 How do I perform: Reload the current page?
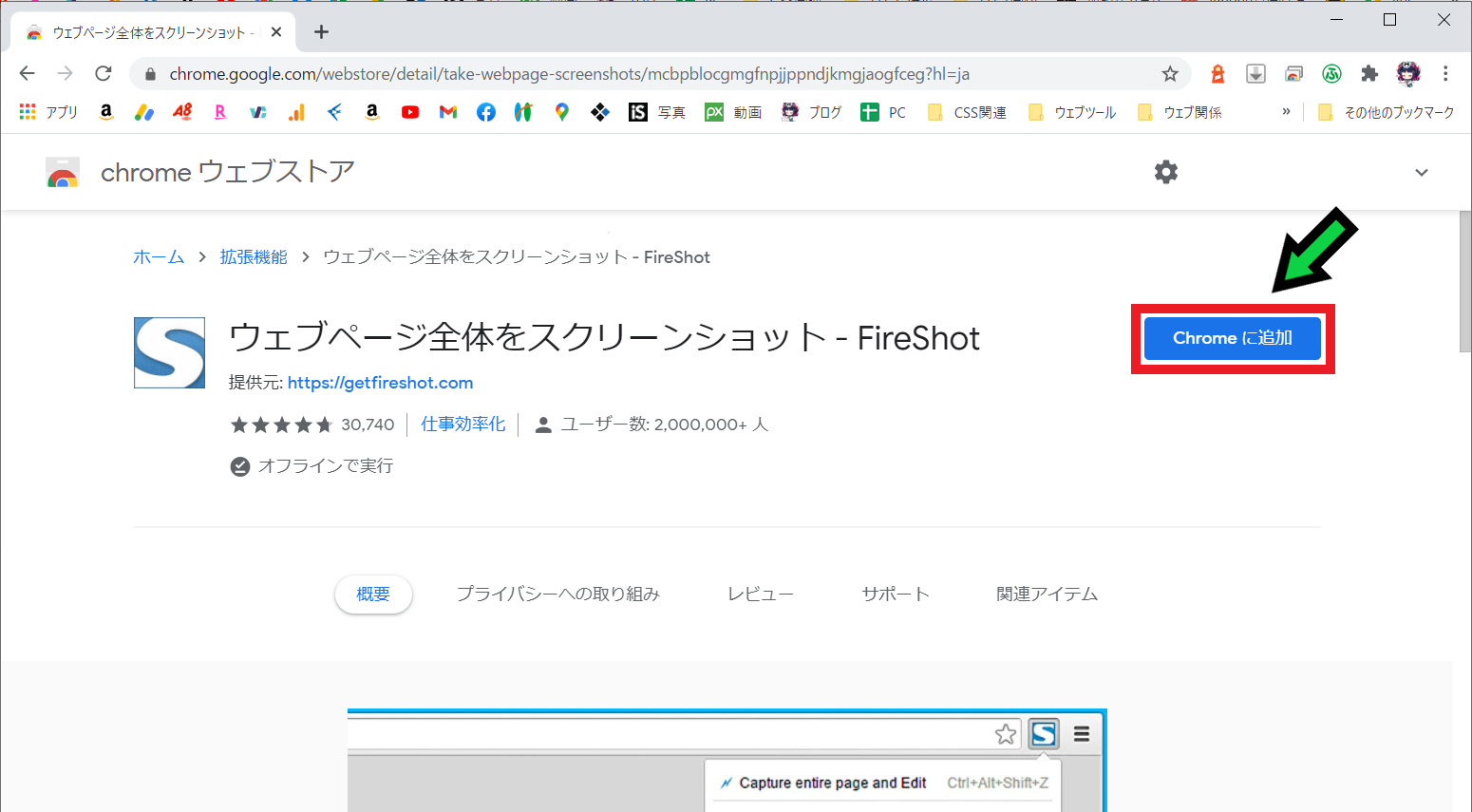(x=104, y=74)
